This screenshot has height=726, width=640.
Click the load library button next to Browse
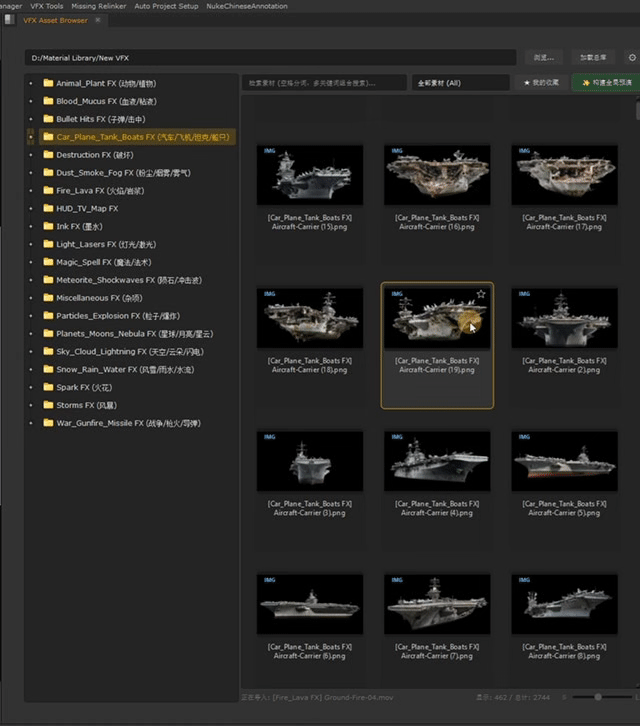click(x=593, y=57)
